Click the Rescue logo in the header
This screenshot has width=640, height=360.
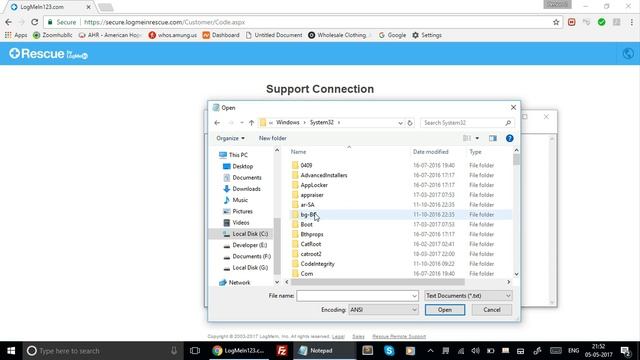click(x=48, y=53)
